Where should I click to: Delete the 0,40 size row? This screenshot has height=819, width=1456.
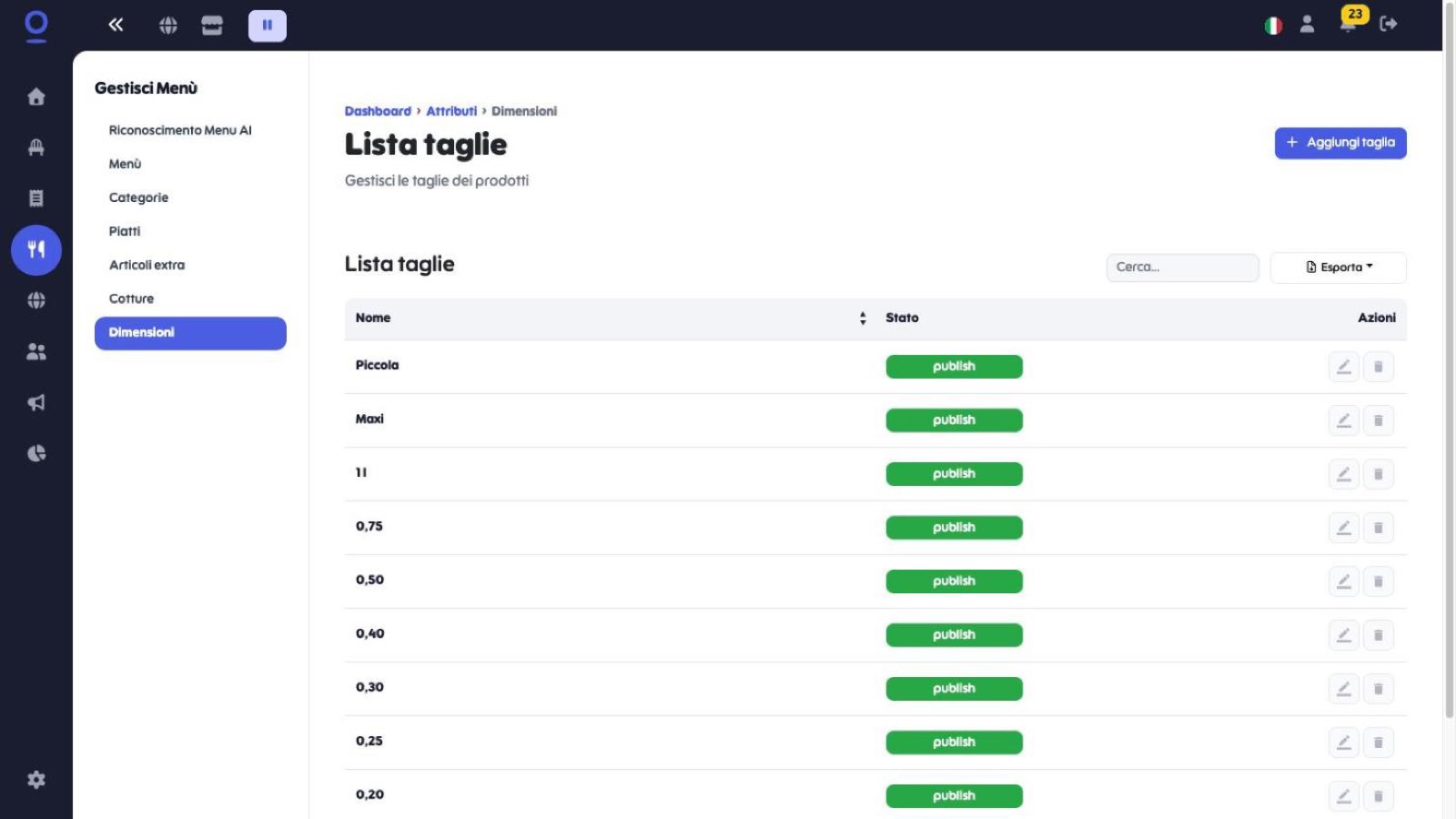1378,635
